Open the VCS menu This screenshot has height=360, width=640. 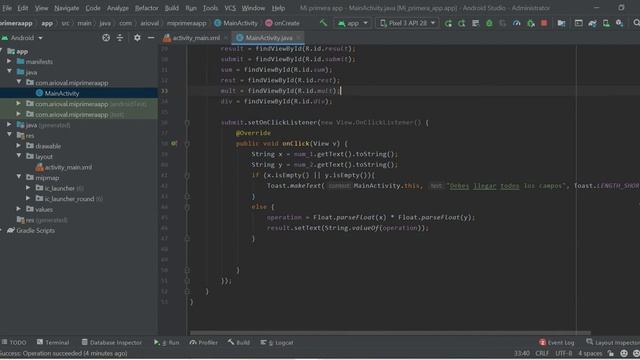[x=230, y=8]
